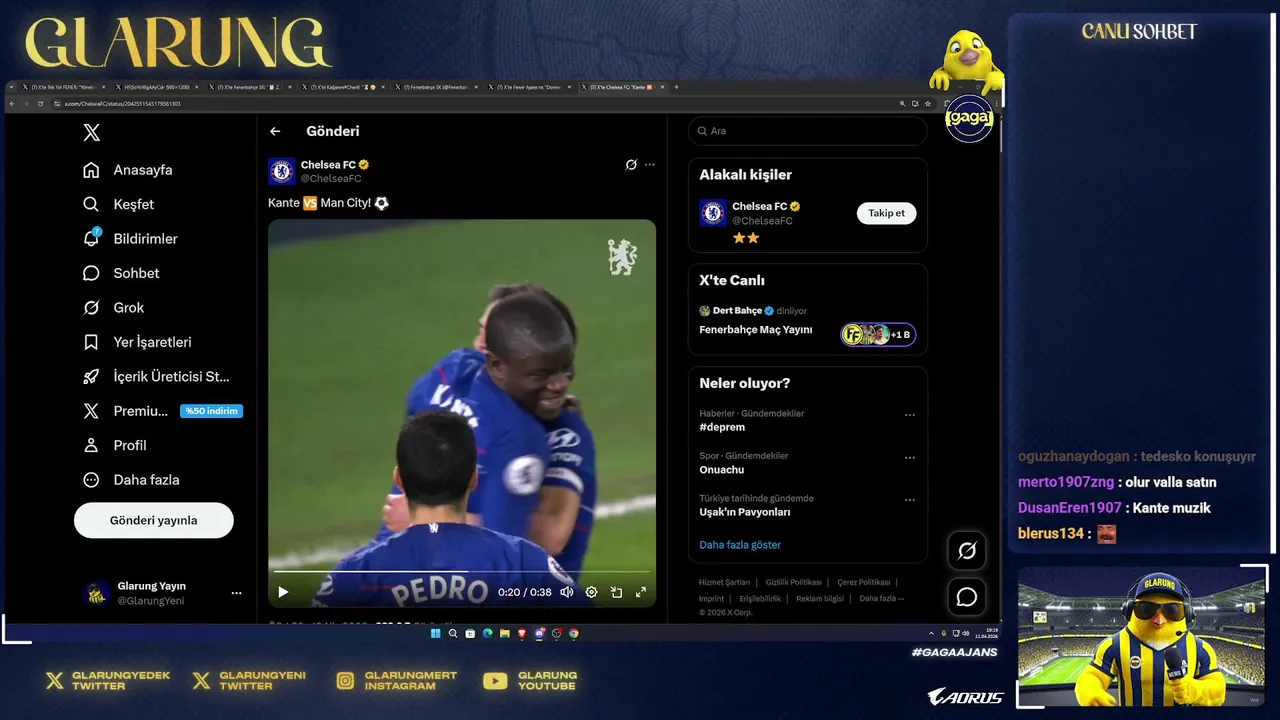This screenshot has width=1280, height=720.
Task: Click the X logo in the sidebar
Action: click(x=91, y=132)
